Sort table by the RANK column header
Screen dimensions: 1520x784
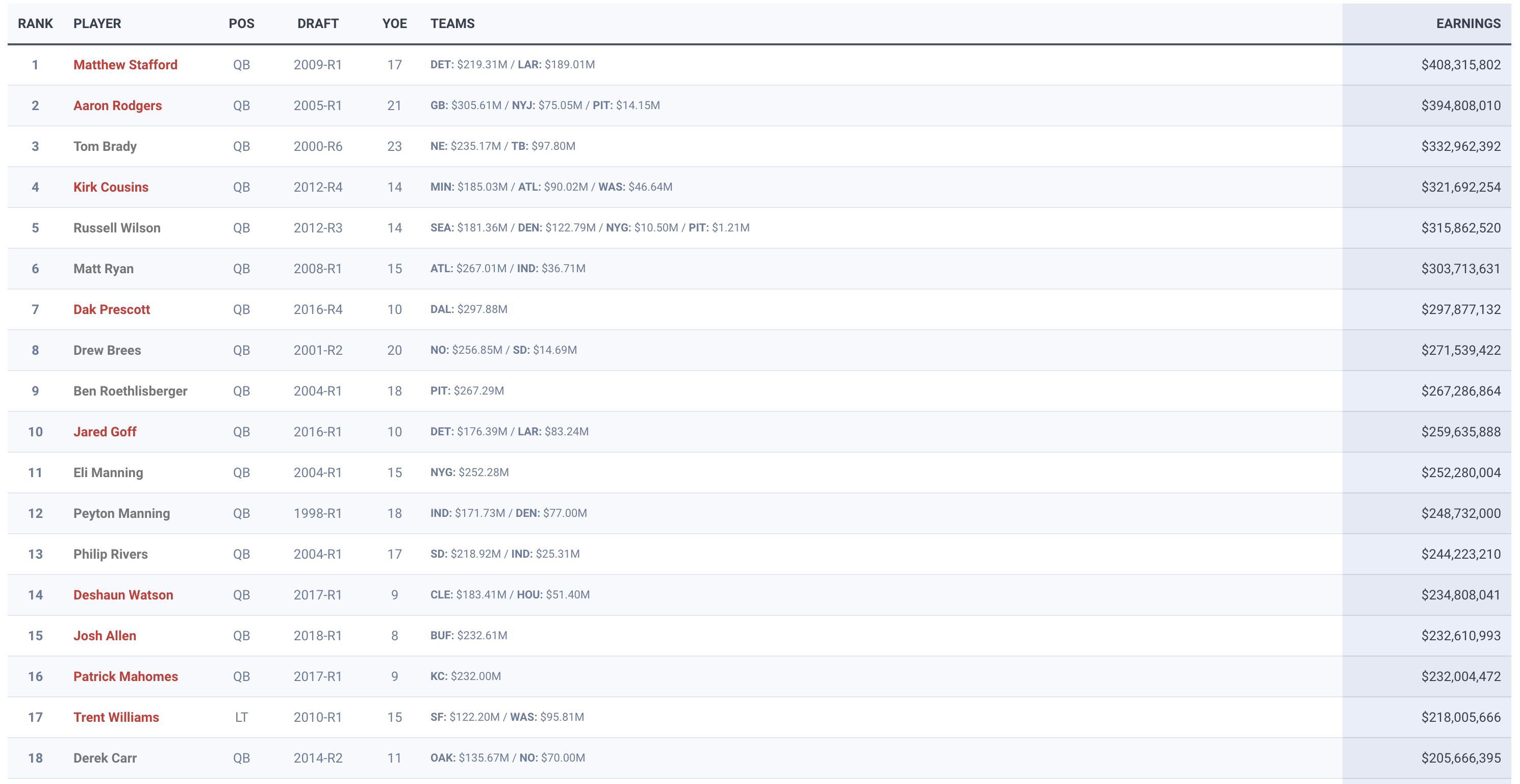[x=35, y=23]
